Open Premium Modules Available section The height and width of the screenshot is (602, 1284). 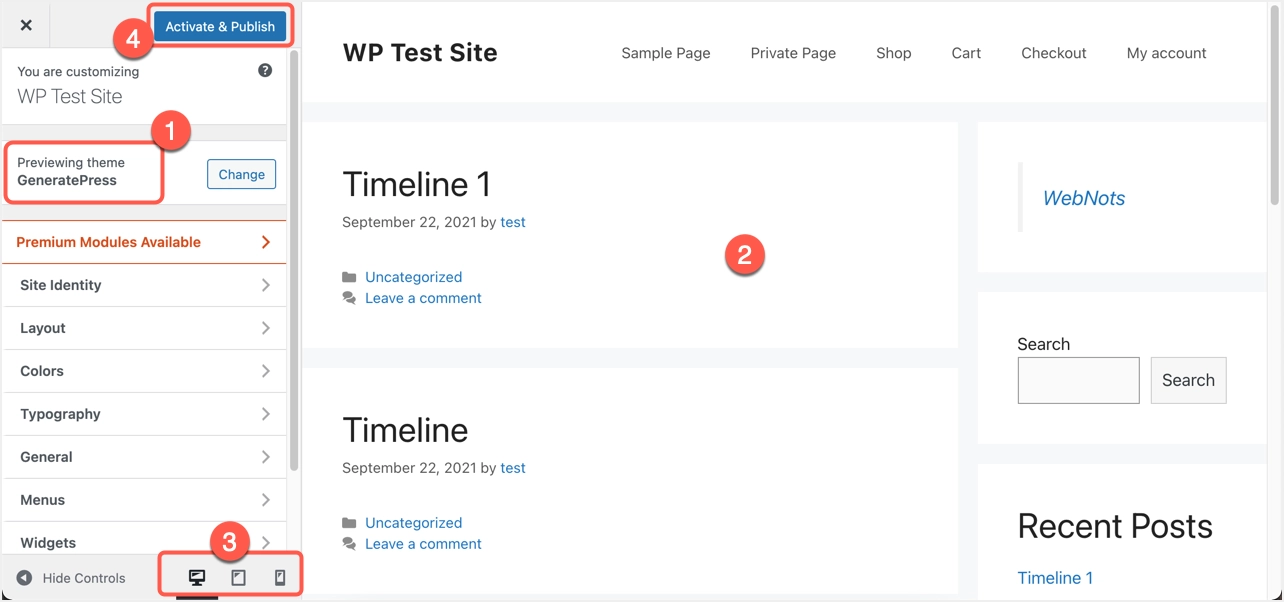[x=145, y=242]
